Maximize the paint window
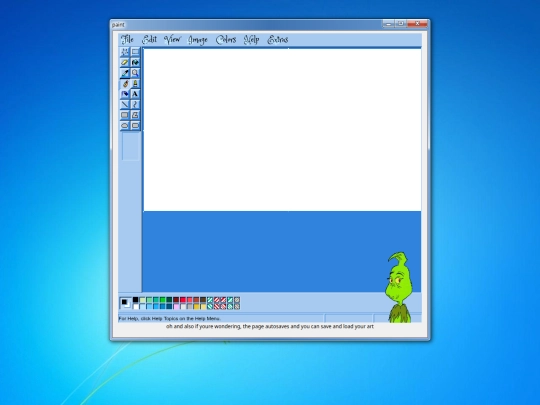 401,24
